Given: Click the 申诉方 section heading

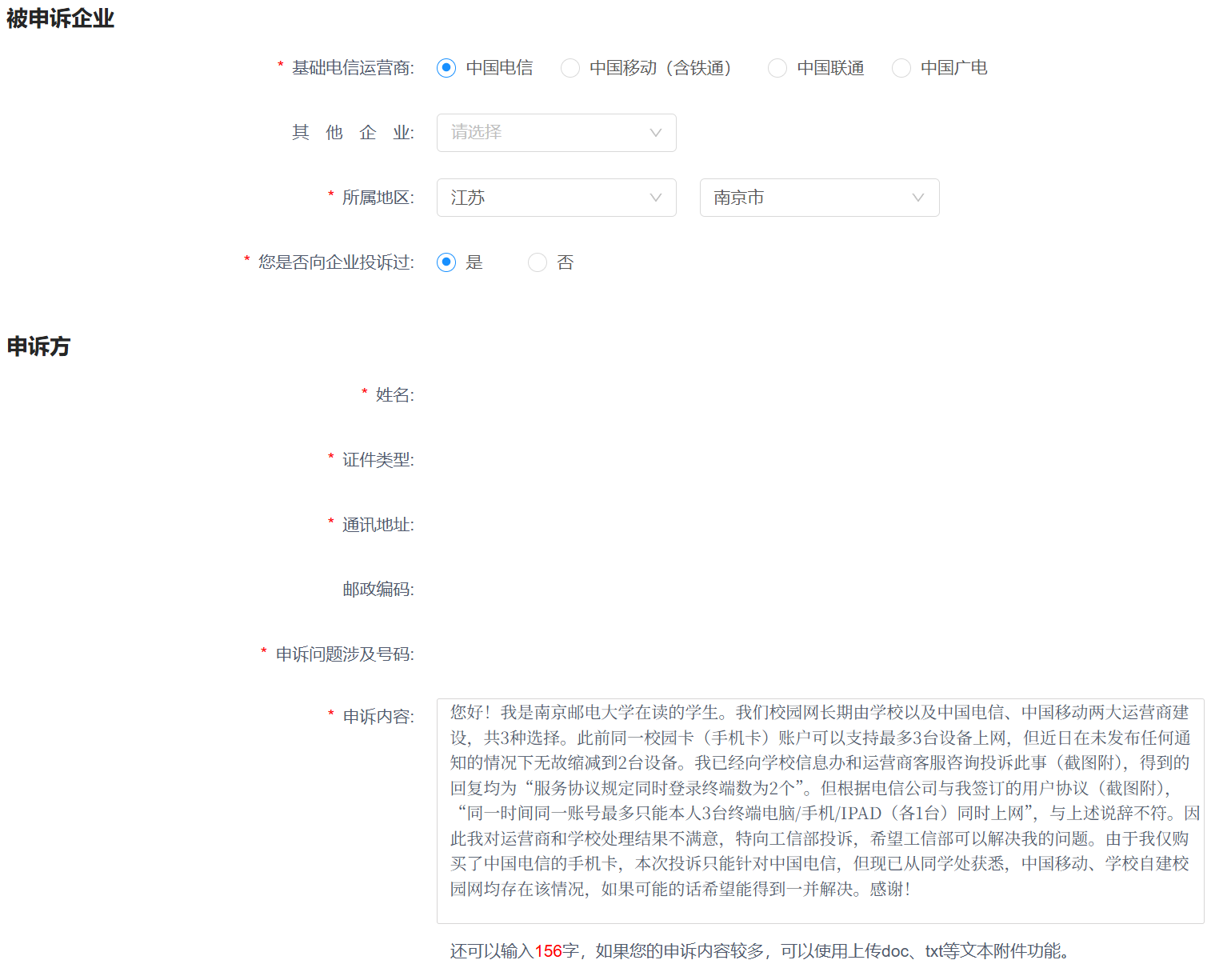Looking at the screenshot, I should 38,346.
